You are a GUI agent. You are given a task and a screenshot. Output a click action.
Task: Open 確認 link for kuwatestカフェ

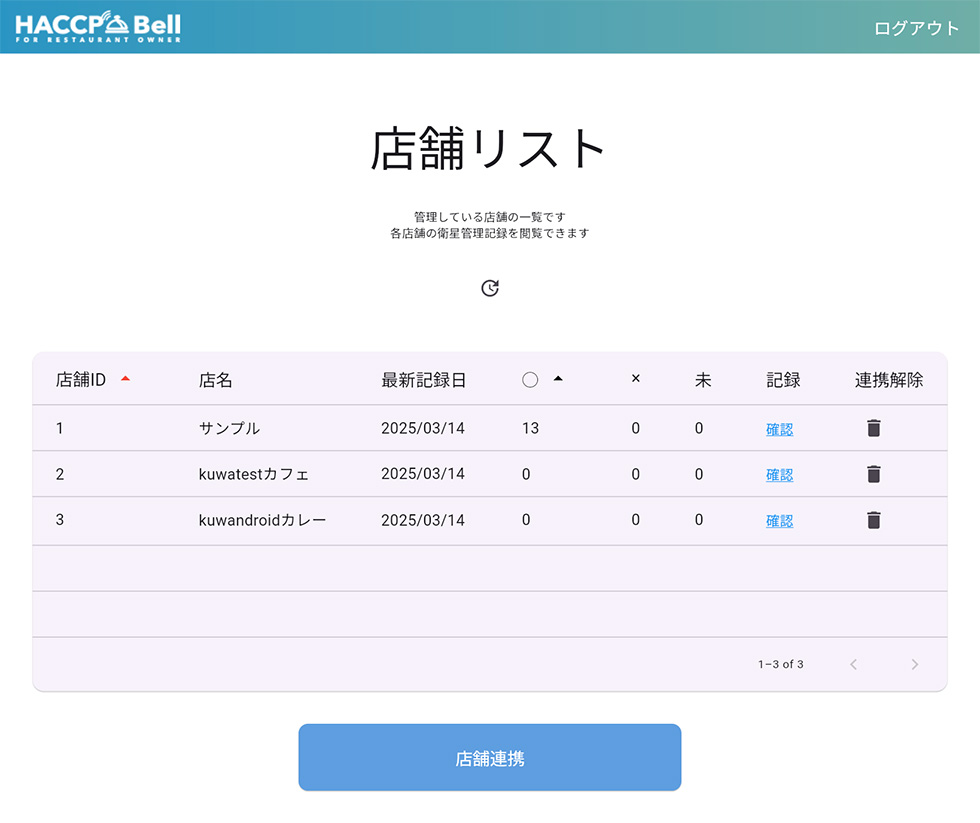[779, 475]
